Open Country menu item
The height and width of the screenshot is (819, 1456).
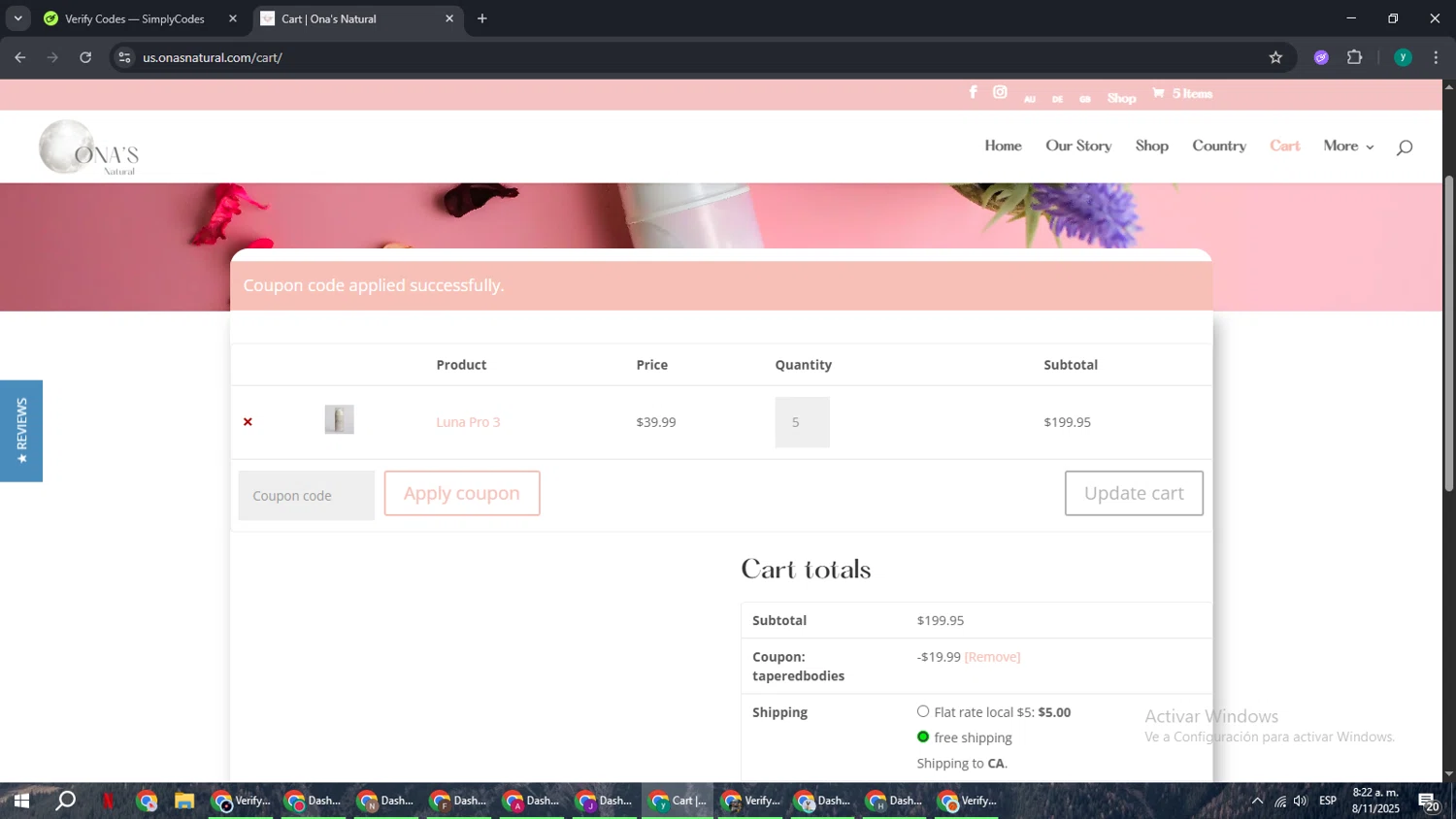(x=1219, y=146)
